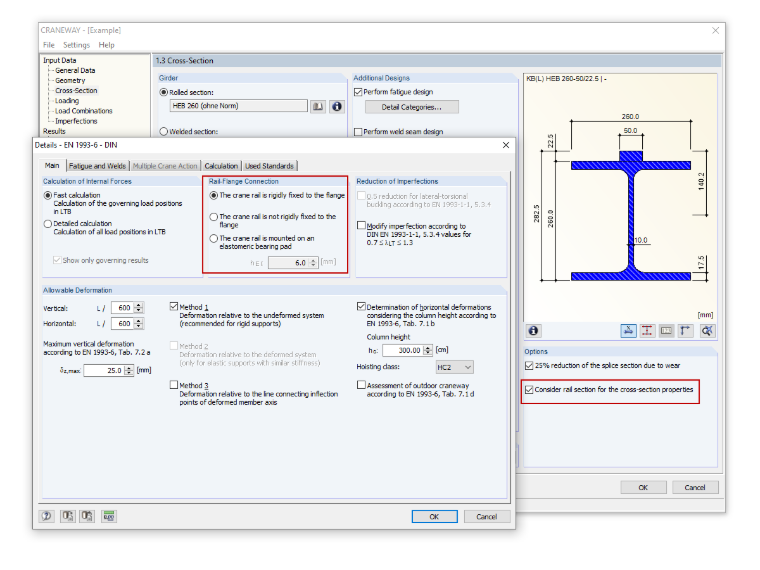
Task: Choose 'rail mounted on elastomeric bearing pad' option
Action: (x=214, y=238)
